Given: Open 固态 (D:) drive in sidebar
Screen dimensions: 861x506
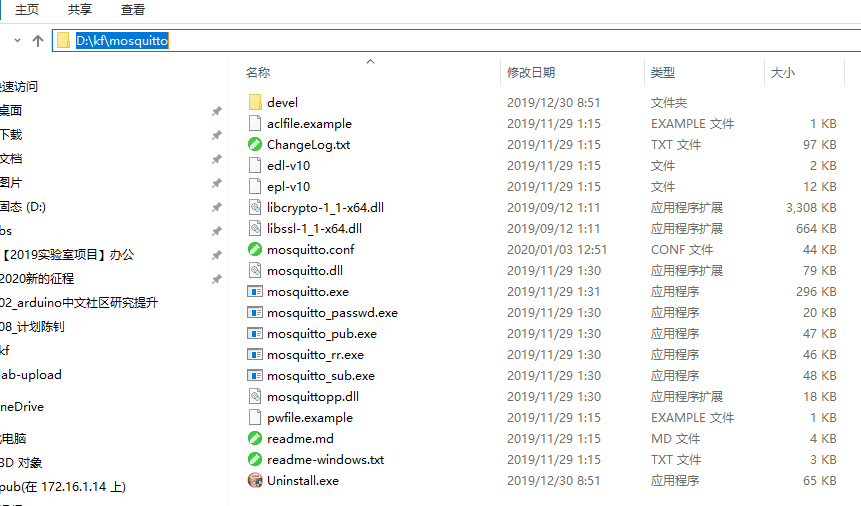Looking at the screenshot, I should tap(23, 207).
